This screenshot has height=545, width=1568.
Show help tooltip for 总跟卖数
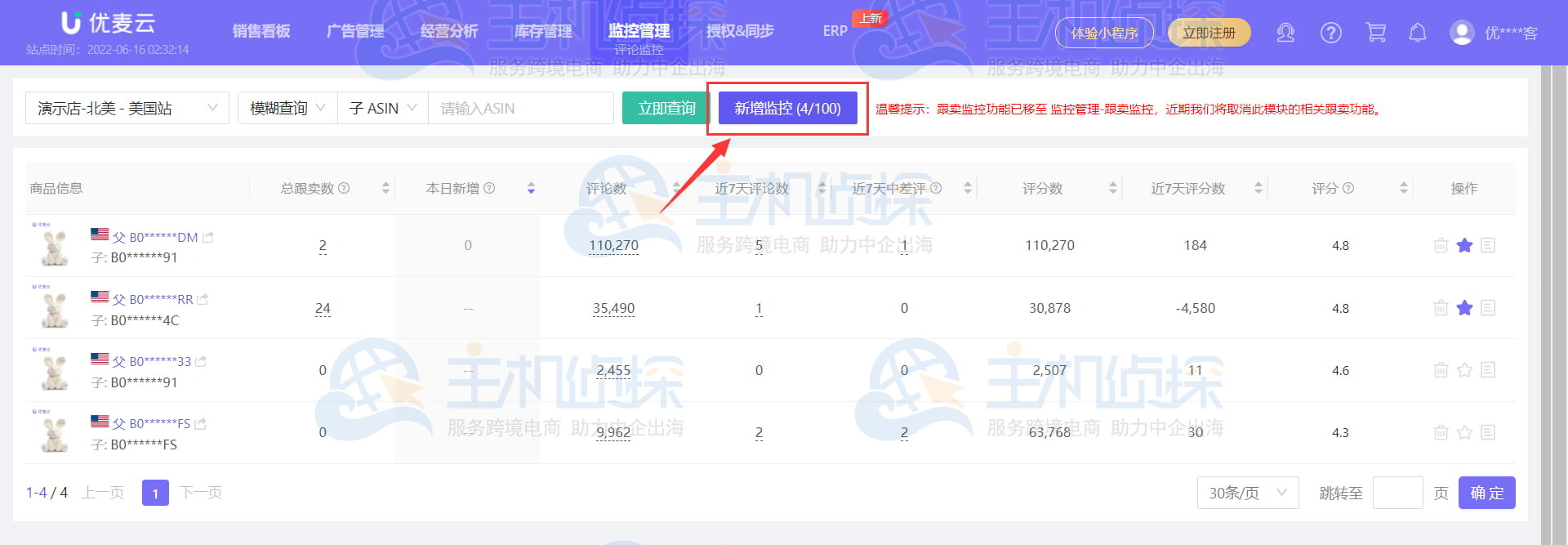pyautogui.click(x=344, y=188)
